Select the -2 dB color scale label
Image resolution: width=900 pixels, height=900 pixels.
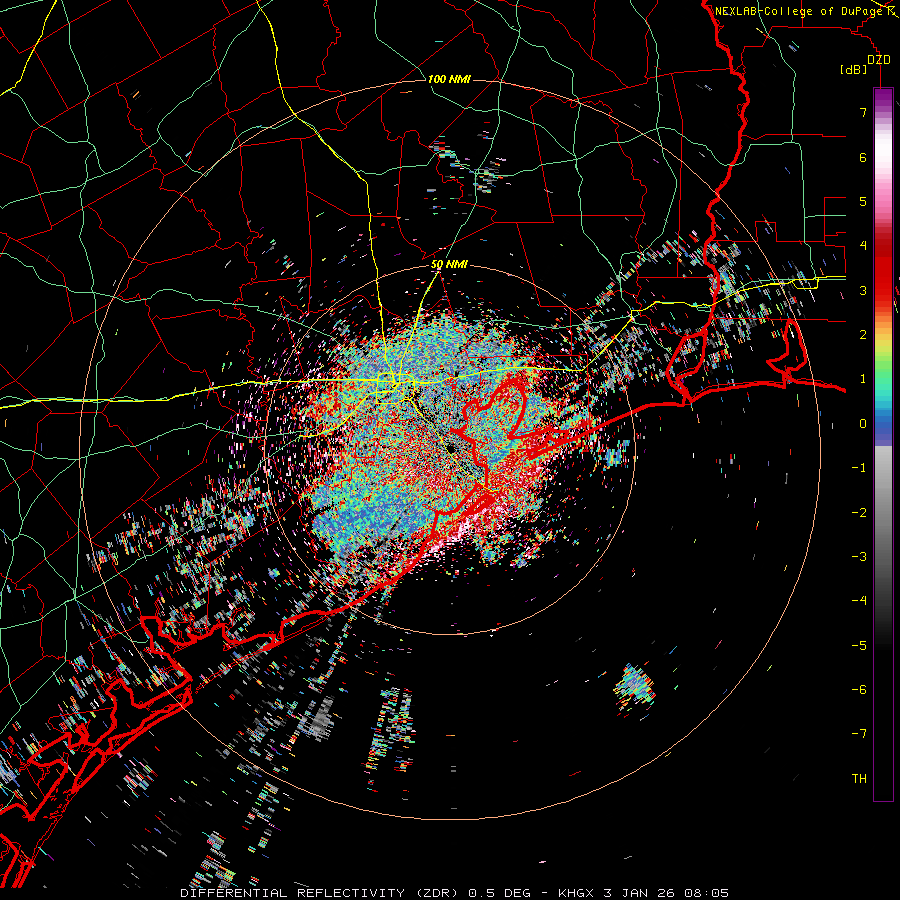pyautogui.click(x=859, y=513)
